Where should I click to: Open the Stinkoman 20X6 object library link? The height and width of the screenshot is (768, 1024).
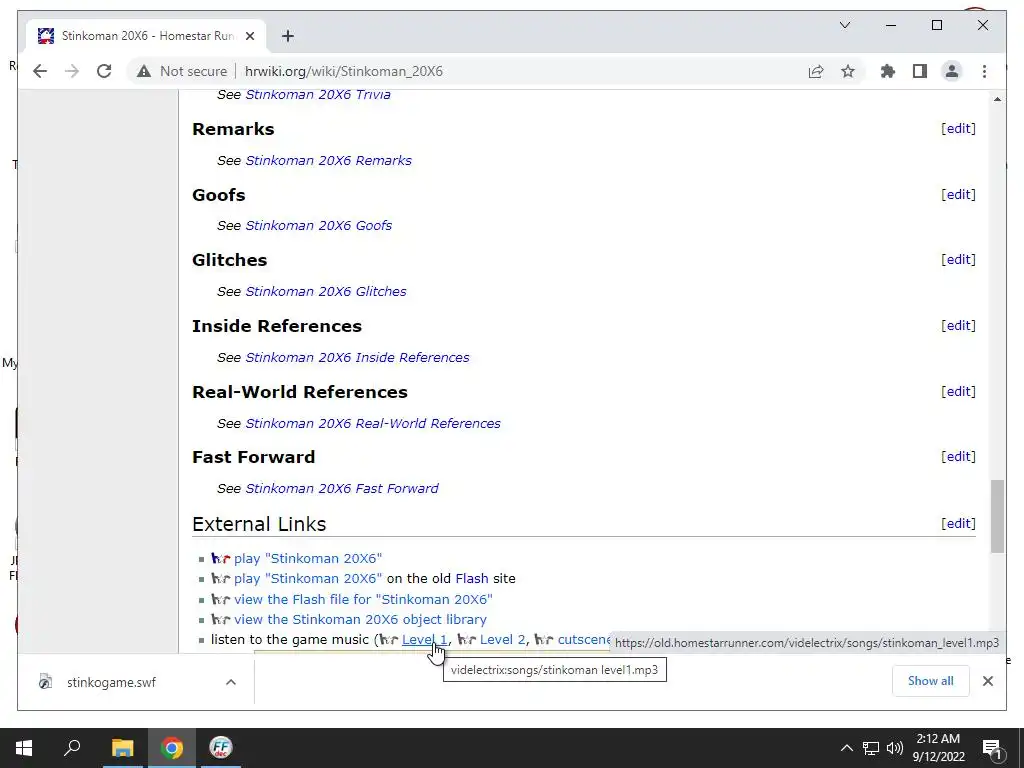[360, 620]
